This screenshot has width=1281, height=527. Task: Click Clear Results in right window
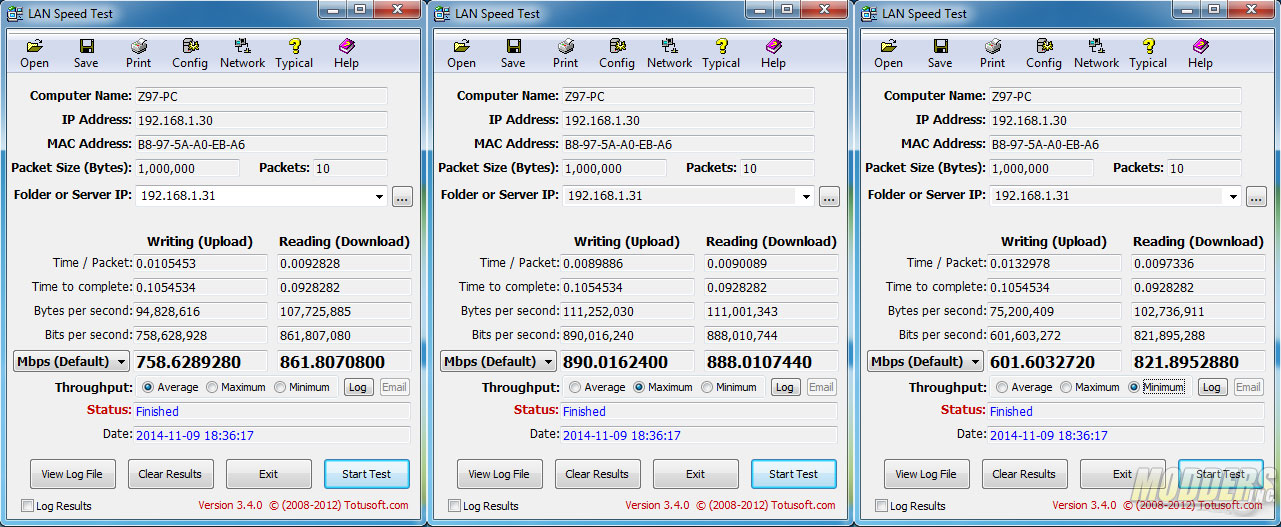coord(1025,474)
